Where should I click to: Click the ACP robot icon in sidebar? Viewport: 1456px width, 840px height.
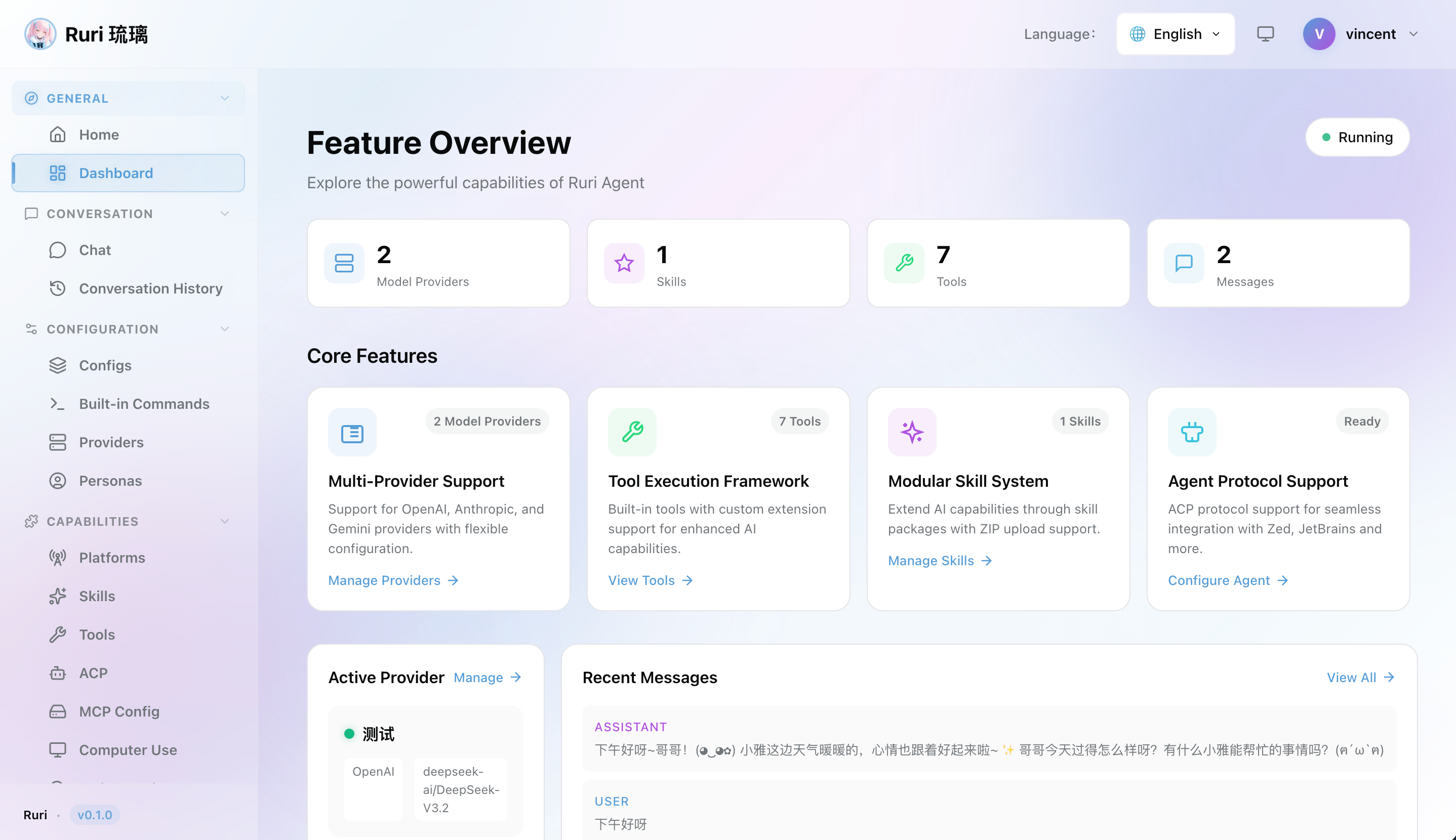[58, 674]
